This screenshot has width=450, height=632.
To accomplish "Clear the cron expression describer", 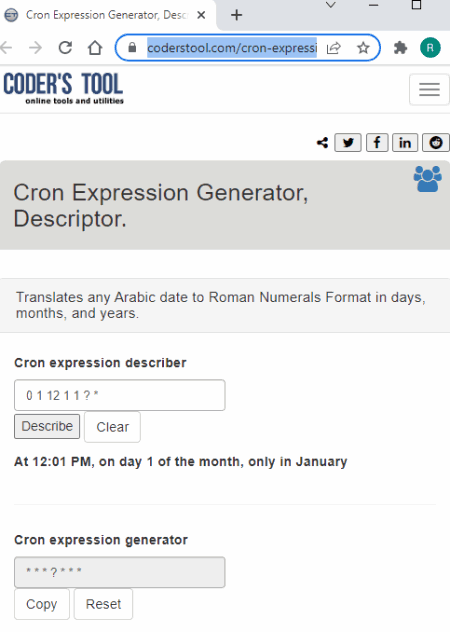I will click(x=112, y=427).
